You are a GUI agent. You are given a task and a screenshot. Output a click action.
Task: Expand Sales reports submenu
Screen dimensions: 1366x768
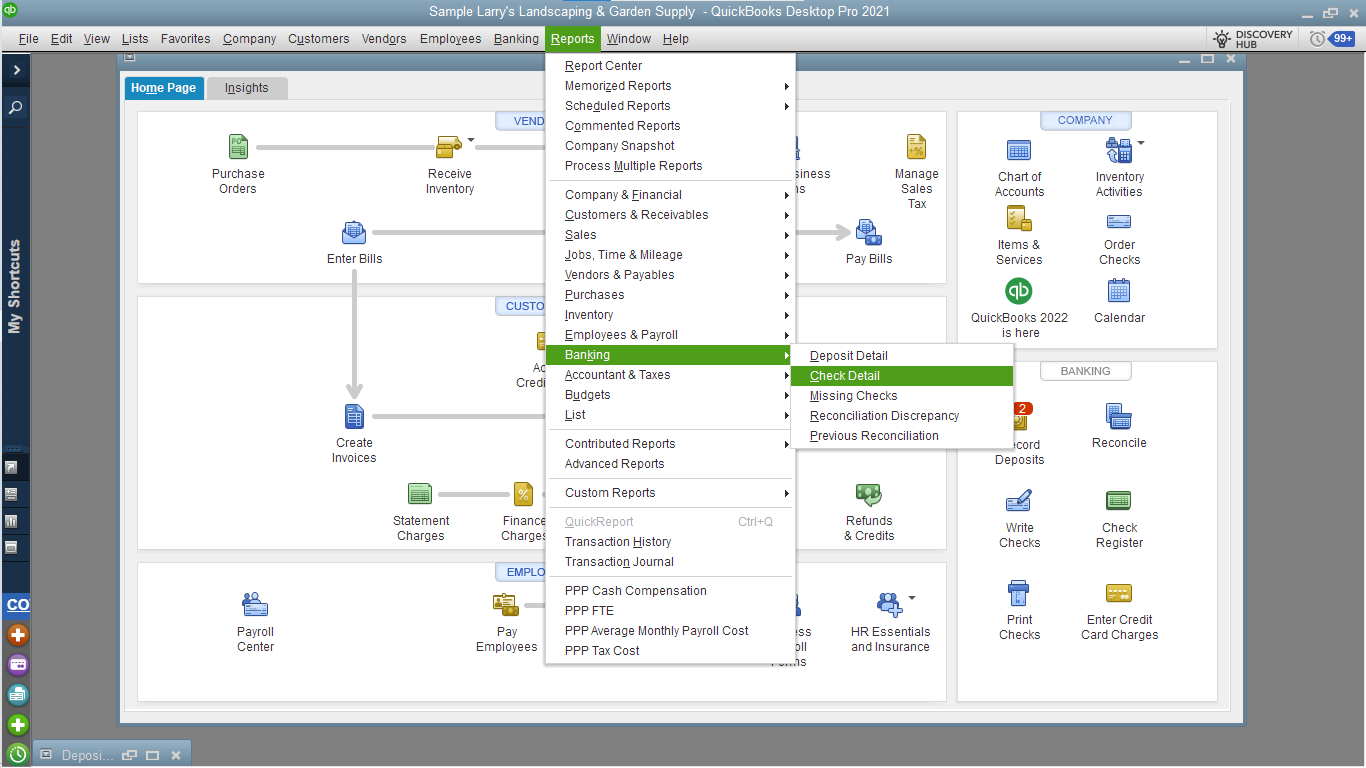(x=671, y=235)
